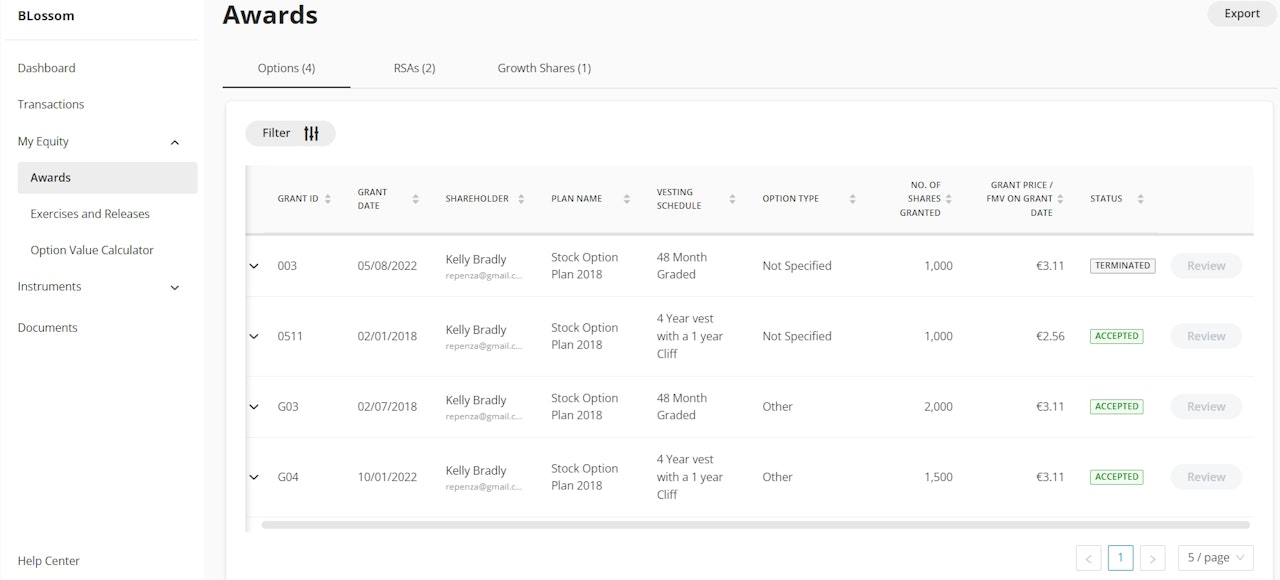Sort by Grant ID column arrows
Screen dimensions: 1280x580
point(328,199)
